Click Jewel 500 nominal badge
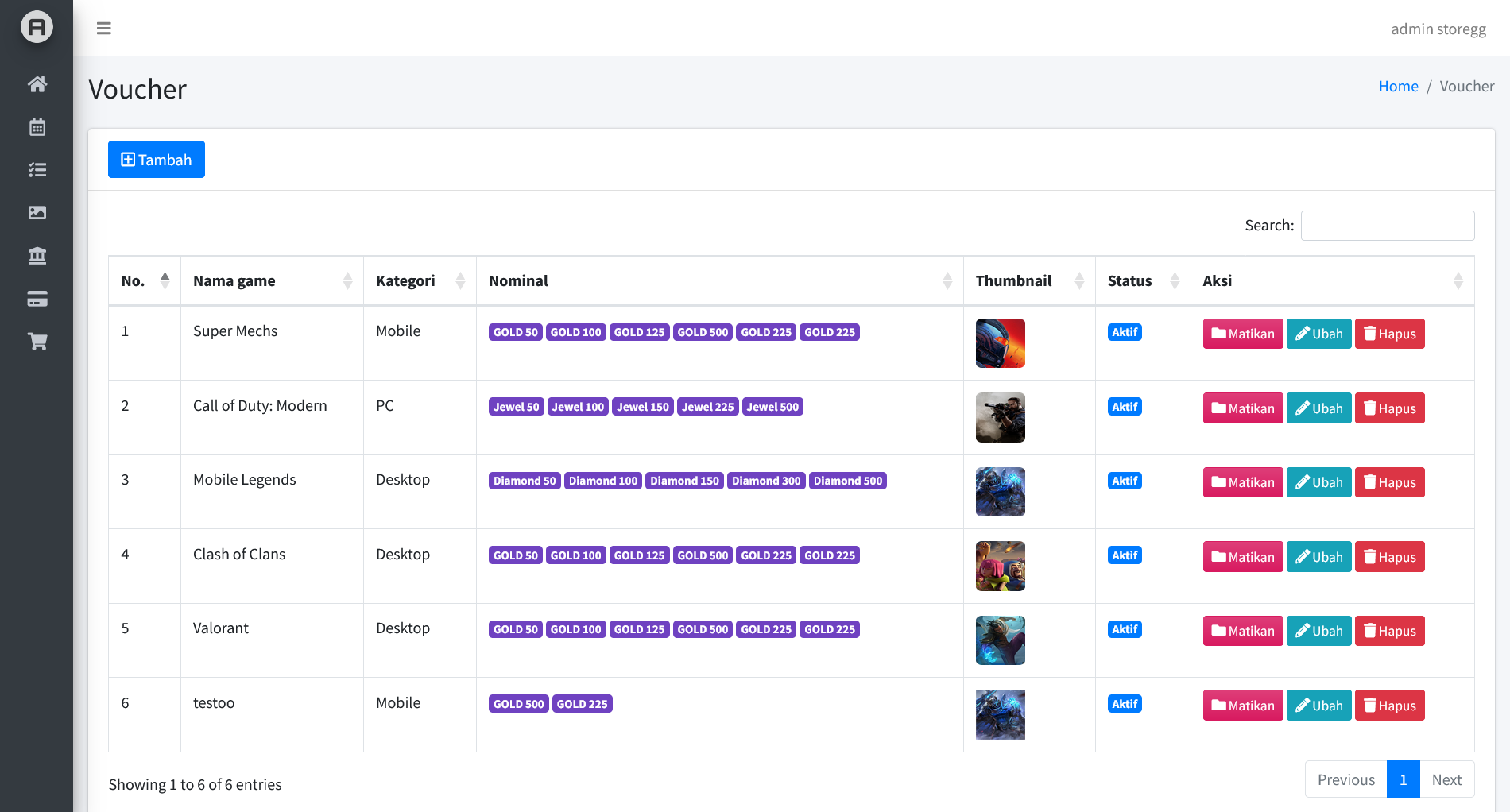This screenshot has height=812, width=1510. click(x=772, y=407)
